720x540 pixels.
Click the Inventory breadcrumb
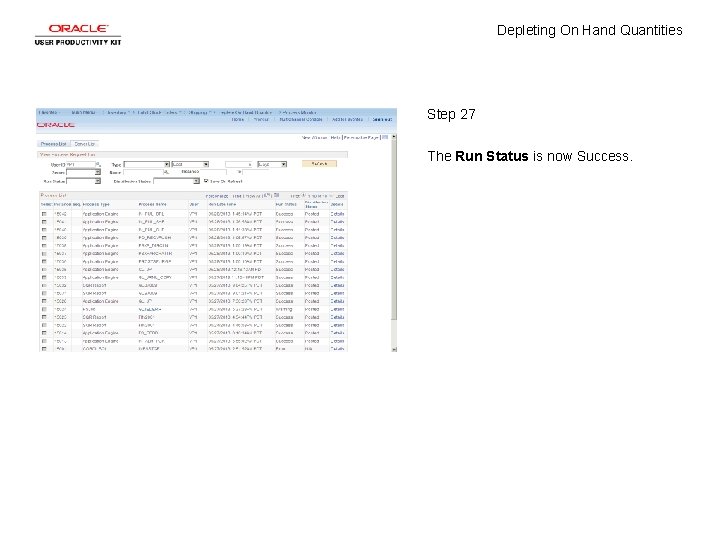coord(117,112)
